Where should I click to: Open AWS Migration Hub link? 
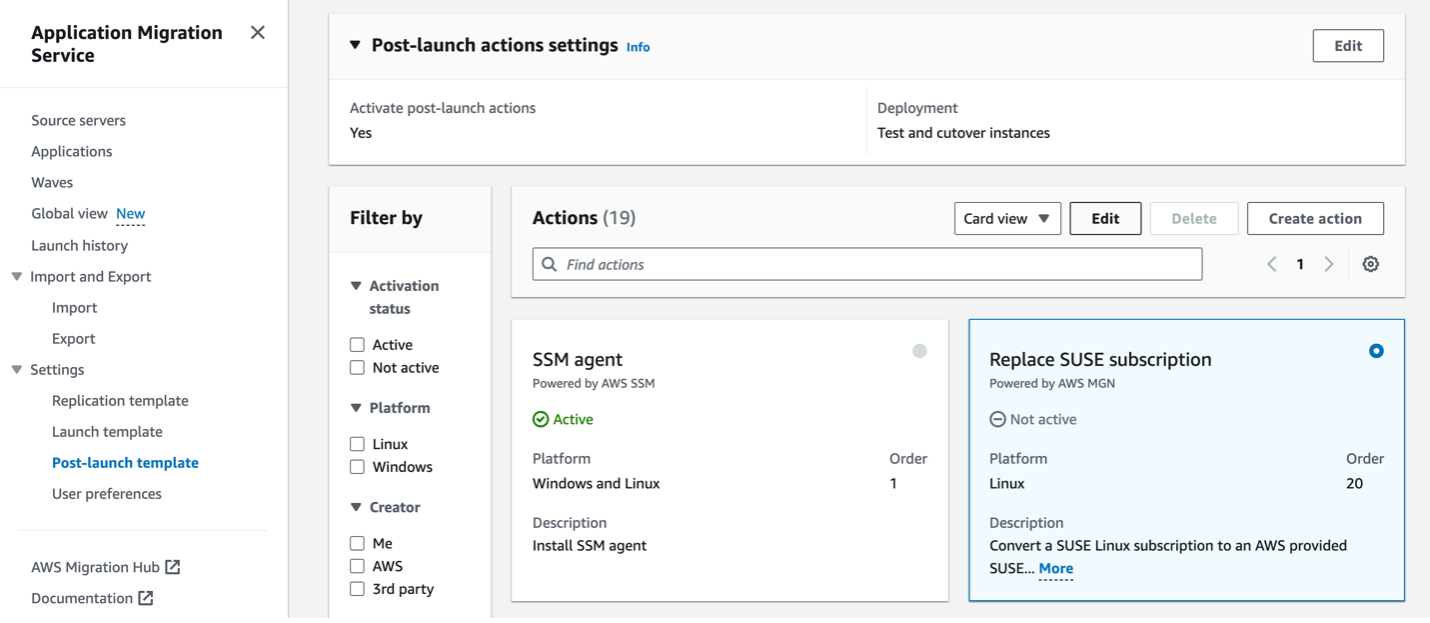(x=95, y=567)
